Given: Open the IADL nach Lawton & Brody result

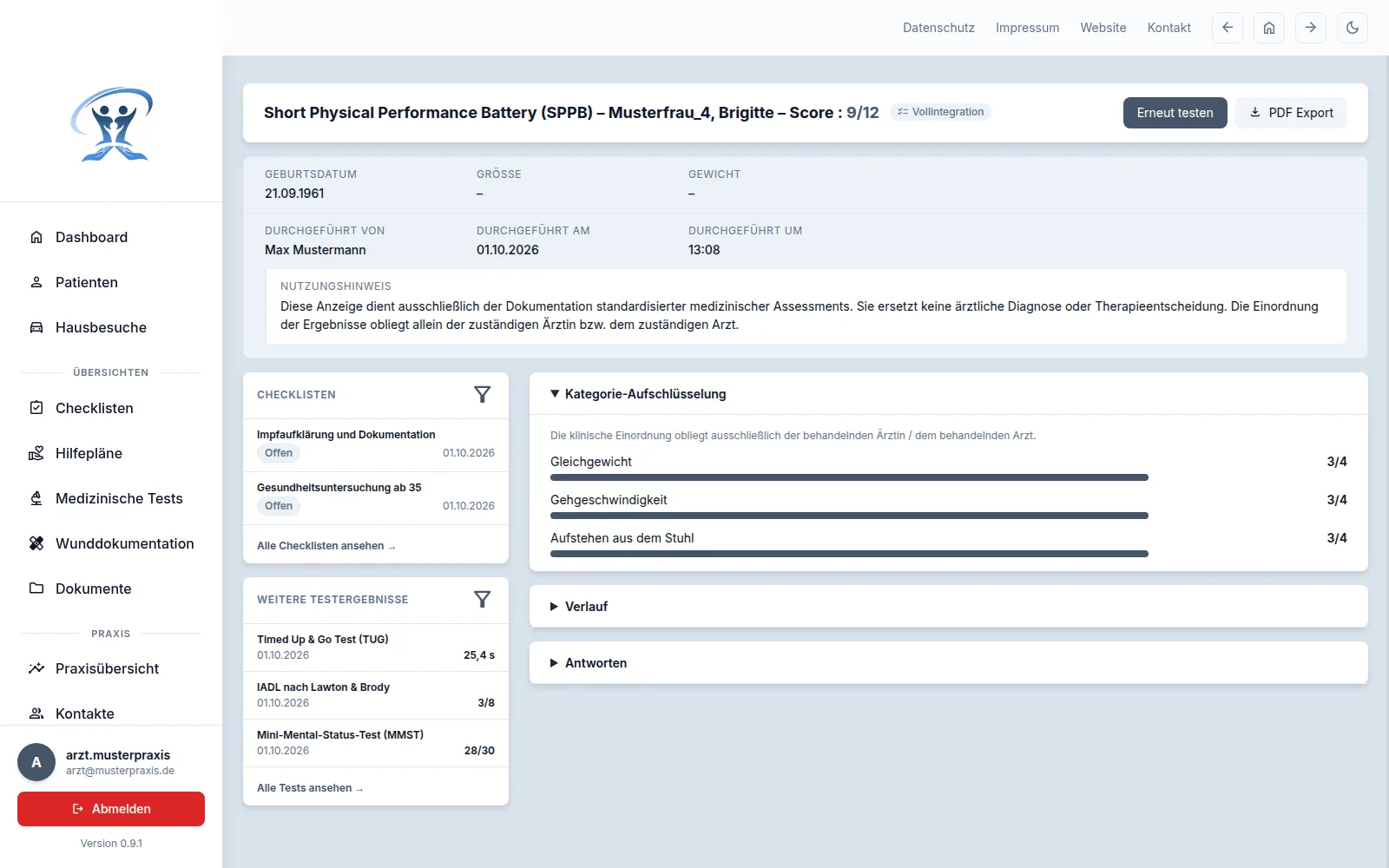Looking at the screenshot, I should (x=376, y=695).
